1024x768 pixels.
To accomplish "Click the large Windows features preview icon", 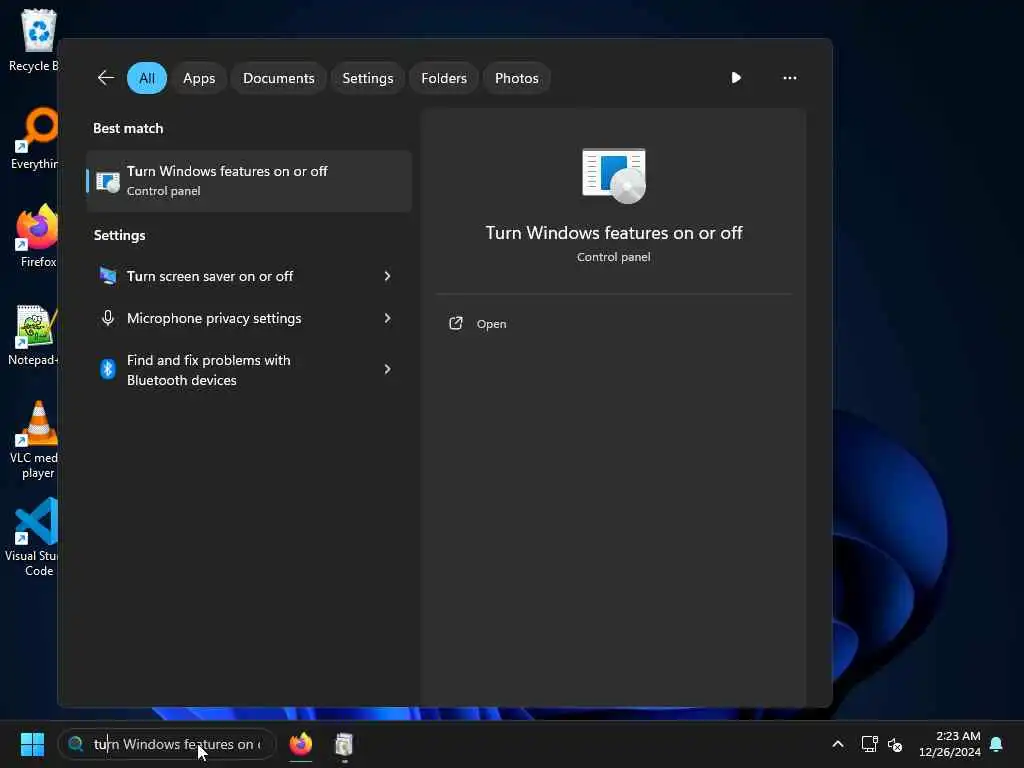I will pos(614,176).
